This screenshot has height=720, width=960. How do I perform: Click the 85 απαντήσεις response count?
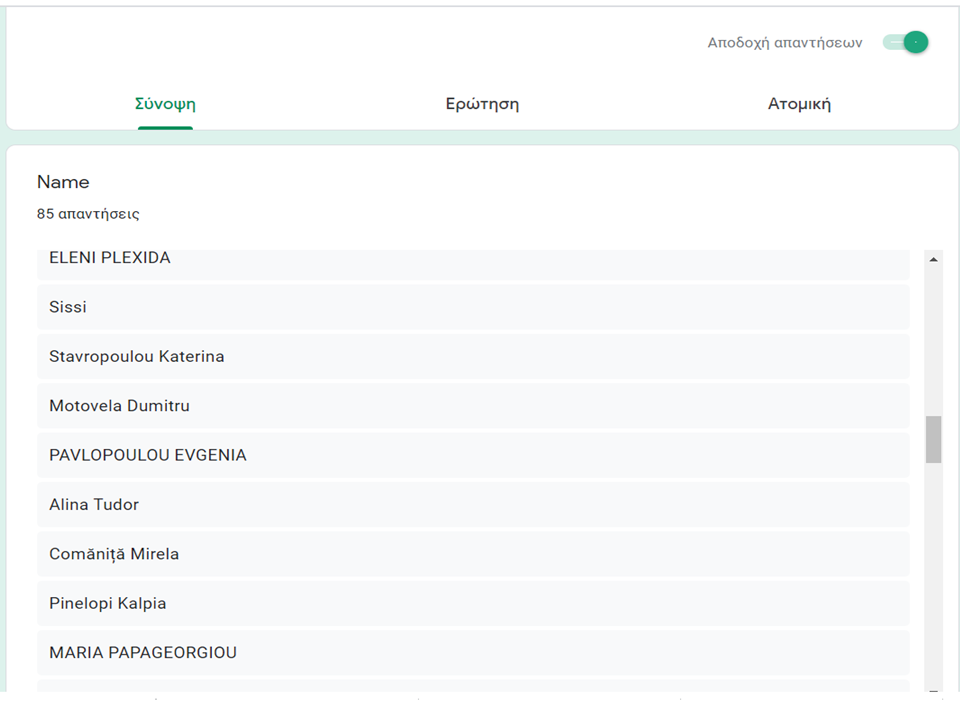pos(88,214)
